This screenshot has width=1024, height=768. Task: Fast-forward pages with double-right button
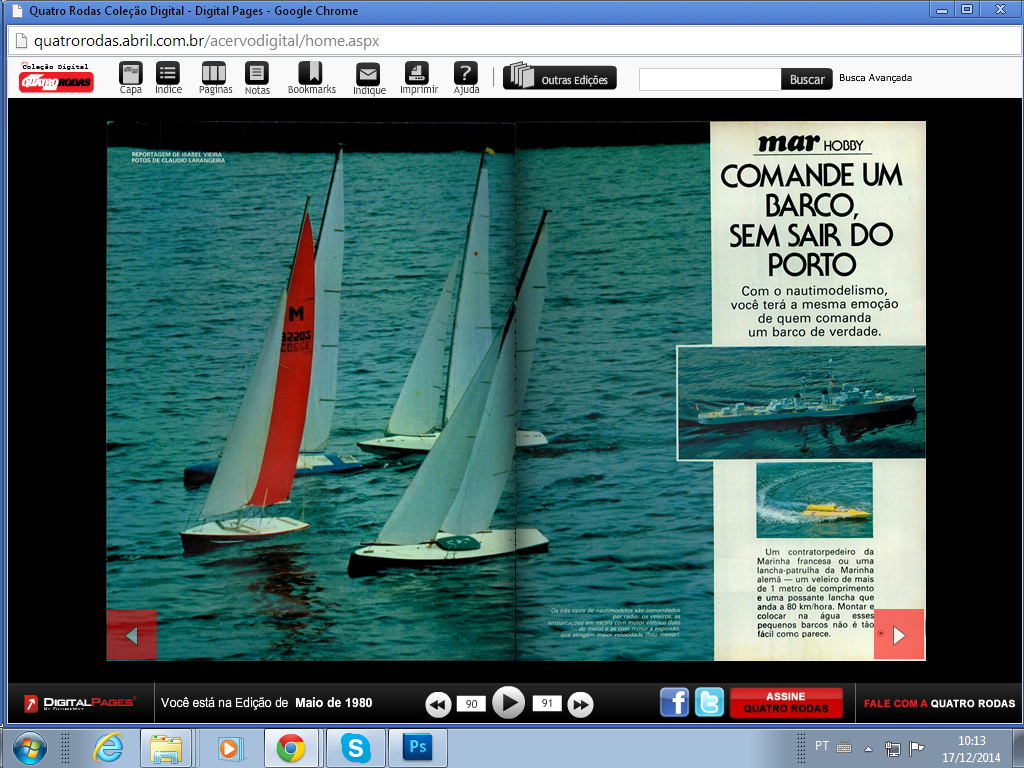580,704
